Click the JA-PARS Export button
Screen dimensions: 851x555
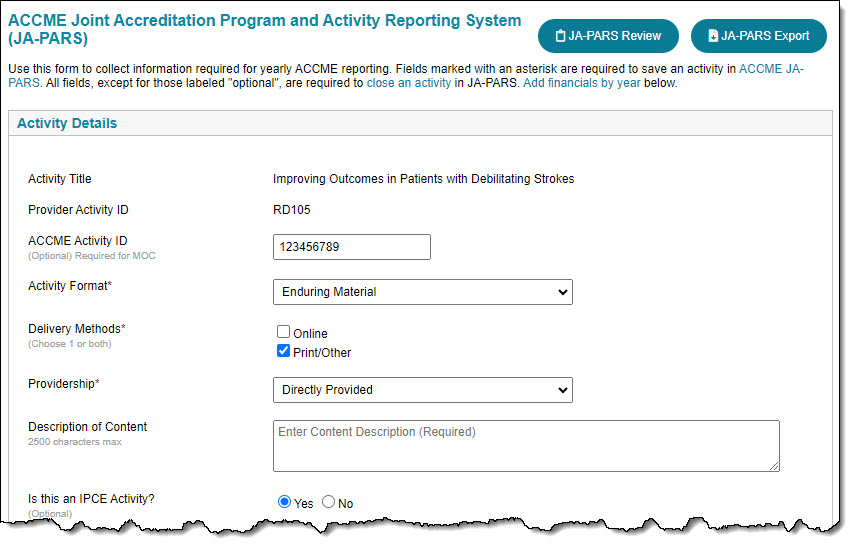tap(758, 36)
